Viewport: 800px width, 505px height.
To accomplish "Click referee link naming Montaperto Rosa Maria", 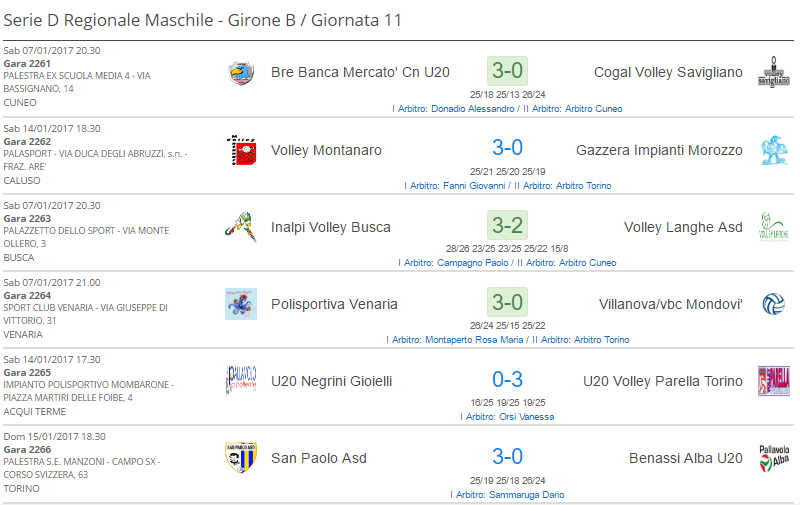I will pyautogui.click(x=508, y=340).
